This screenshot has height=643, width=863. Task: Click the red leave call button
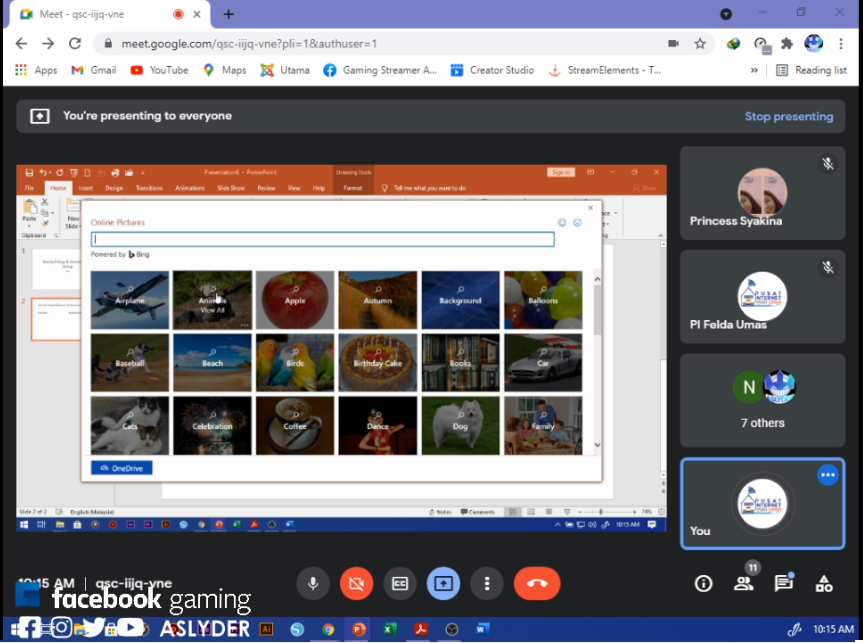coord(537,583)
